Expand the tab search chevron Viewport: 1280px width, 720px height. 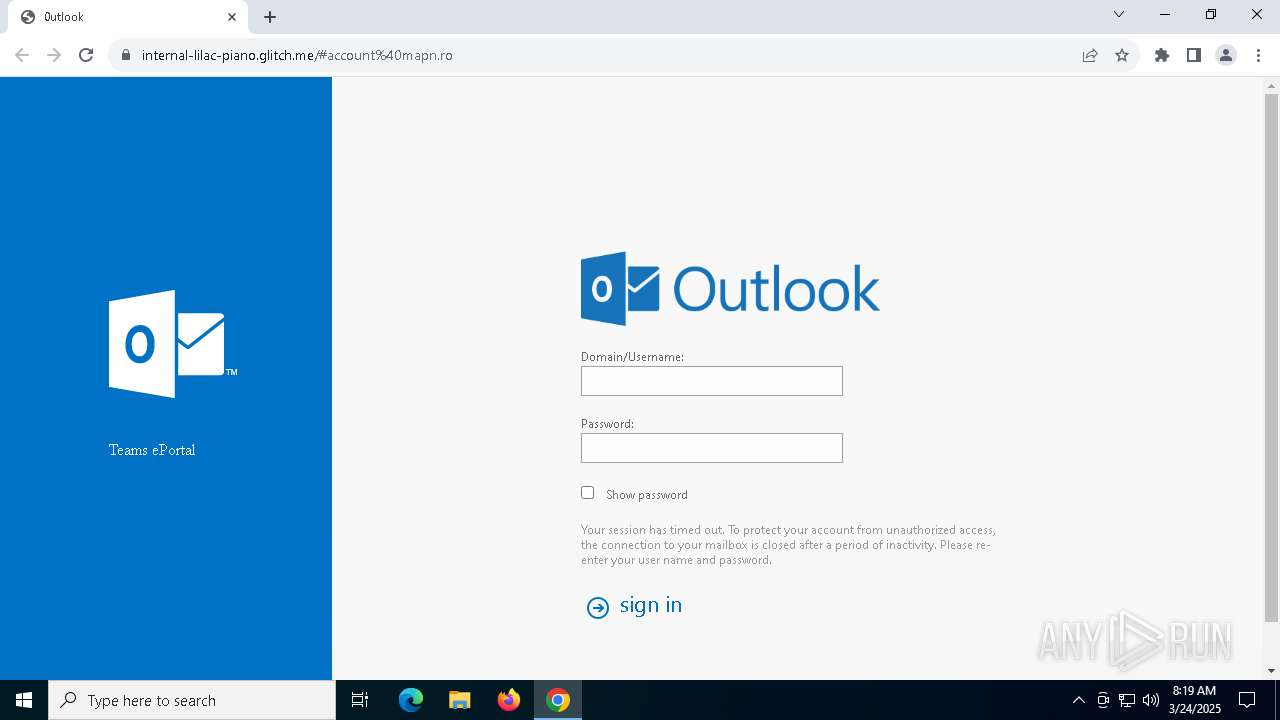(1119, 14)
